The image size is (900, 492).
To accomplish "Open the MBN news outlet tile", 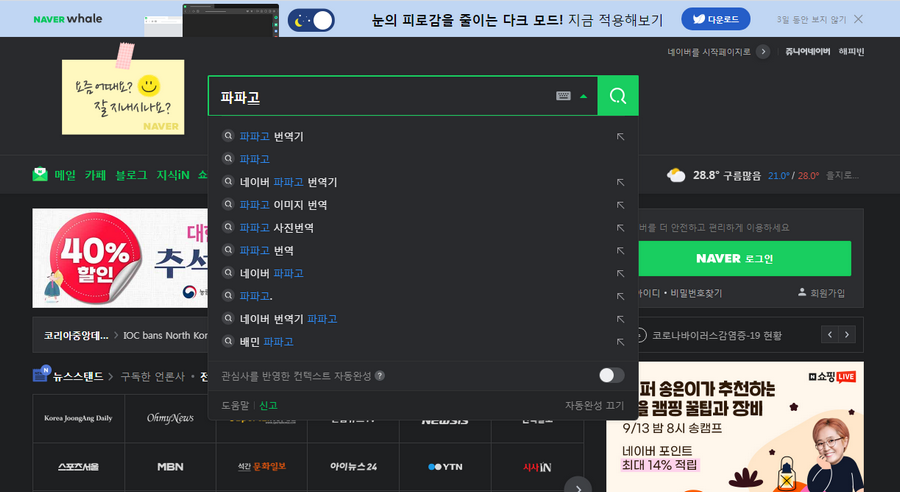I will click(x=170, y=467).
